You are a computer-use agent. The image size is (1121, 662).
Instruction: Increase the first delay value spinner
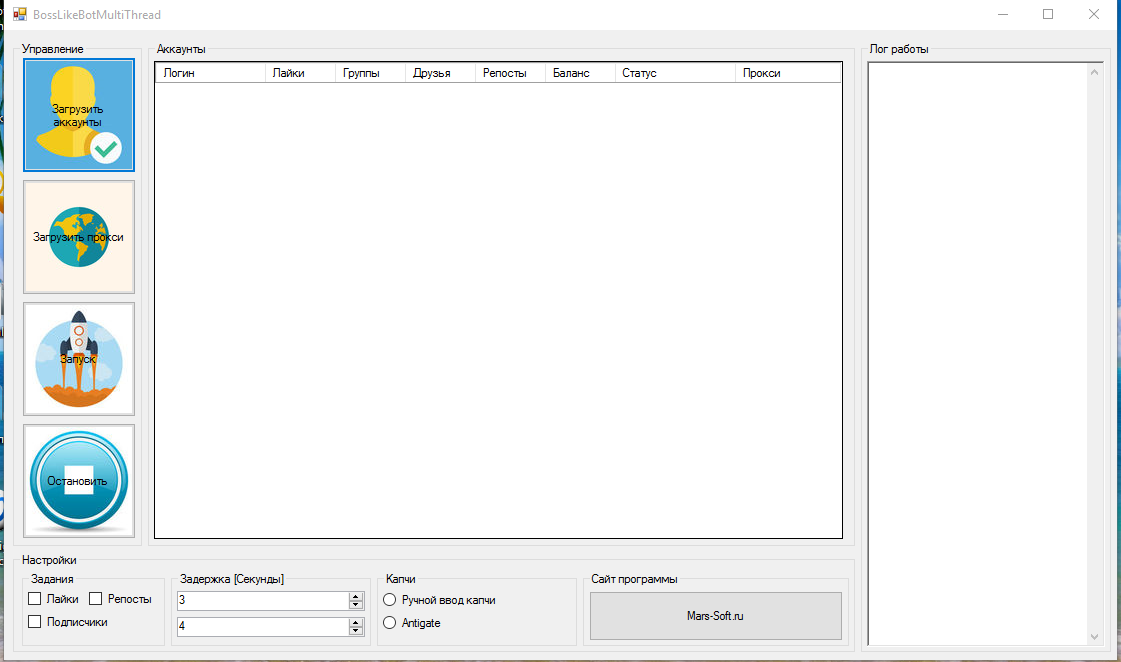355,596
